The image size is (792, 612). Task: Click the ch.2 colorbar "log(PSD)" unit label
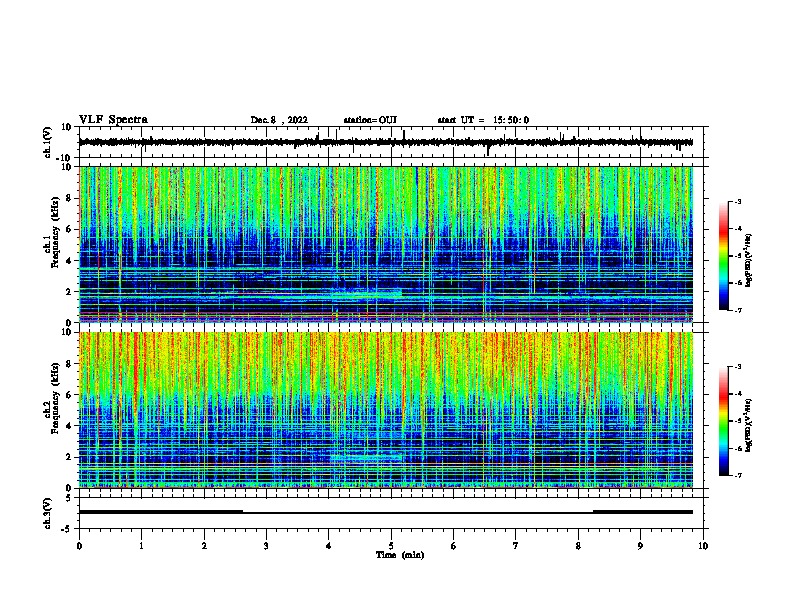749,425
